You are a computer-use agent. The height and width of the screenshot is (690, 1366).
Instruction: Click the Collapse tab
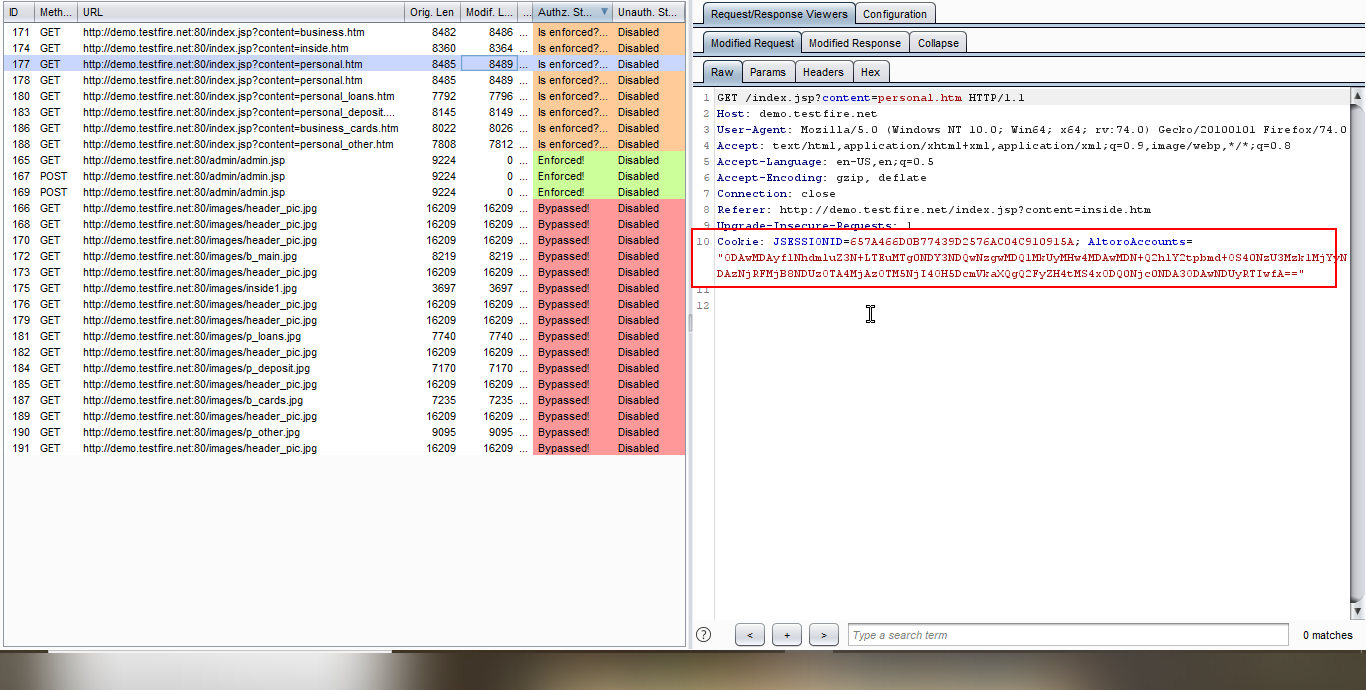click(938, 43)
